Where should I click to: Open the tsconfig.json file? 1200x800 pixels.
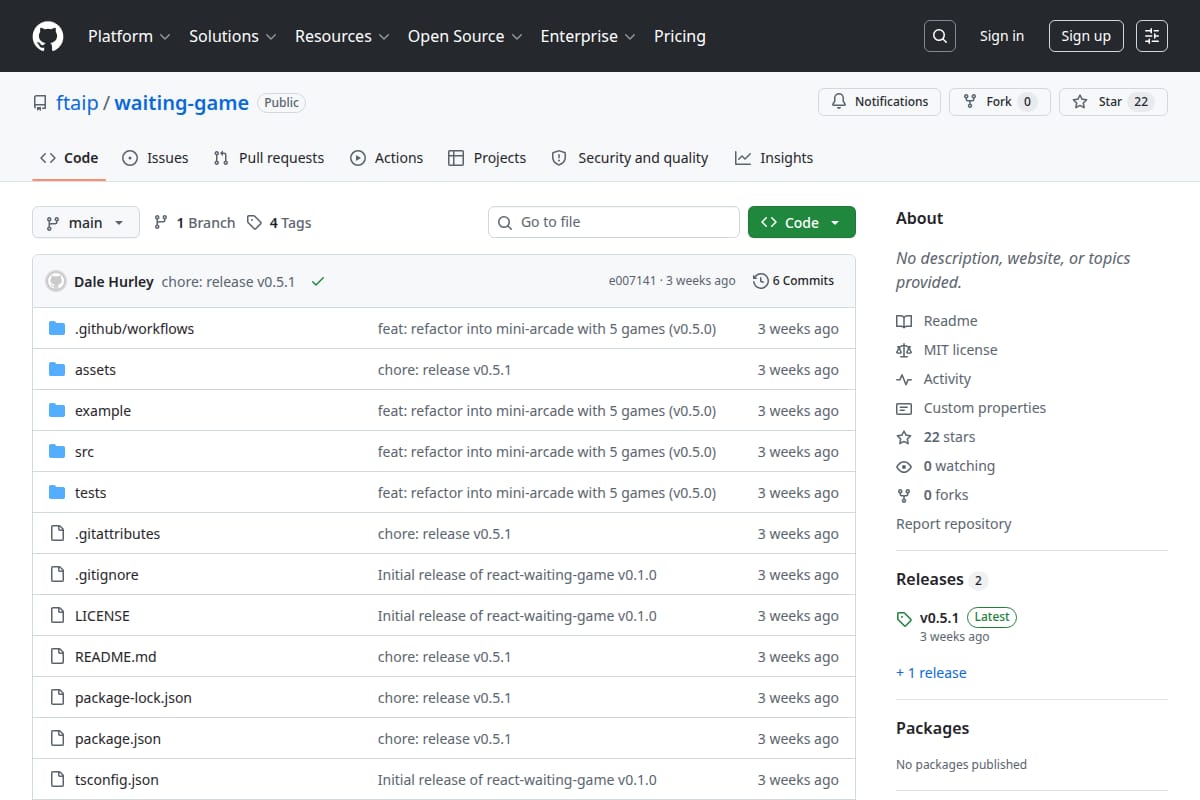point(116,779)
